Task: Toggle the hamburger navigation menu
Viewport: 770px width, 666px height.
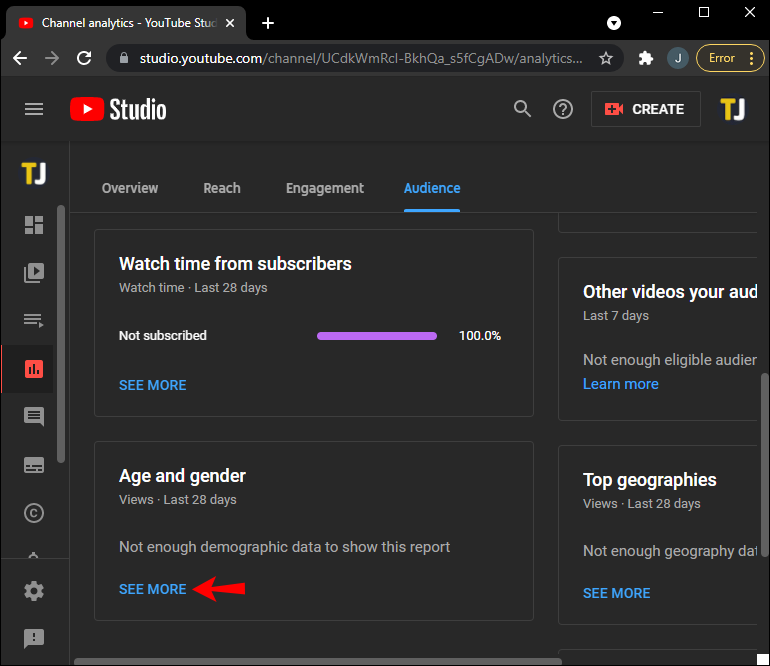Action: pyautogui.click(x=34, y=109)
